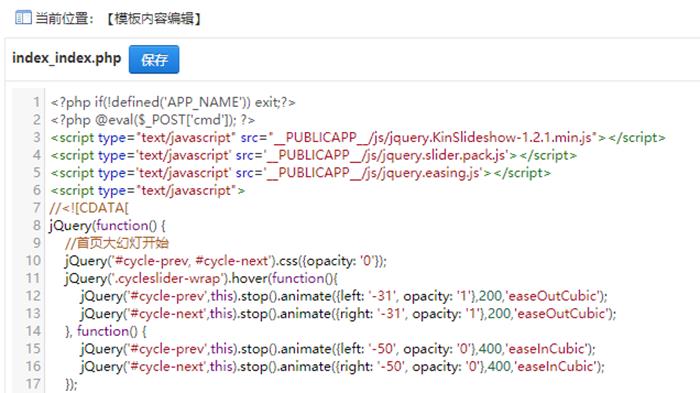
Task: Click the 保存 save button
Action: [154, 59]
